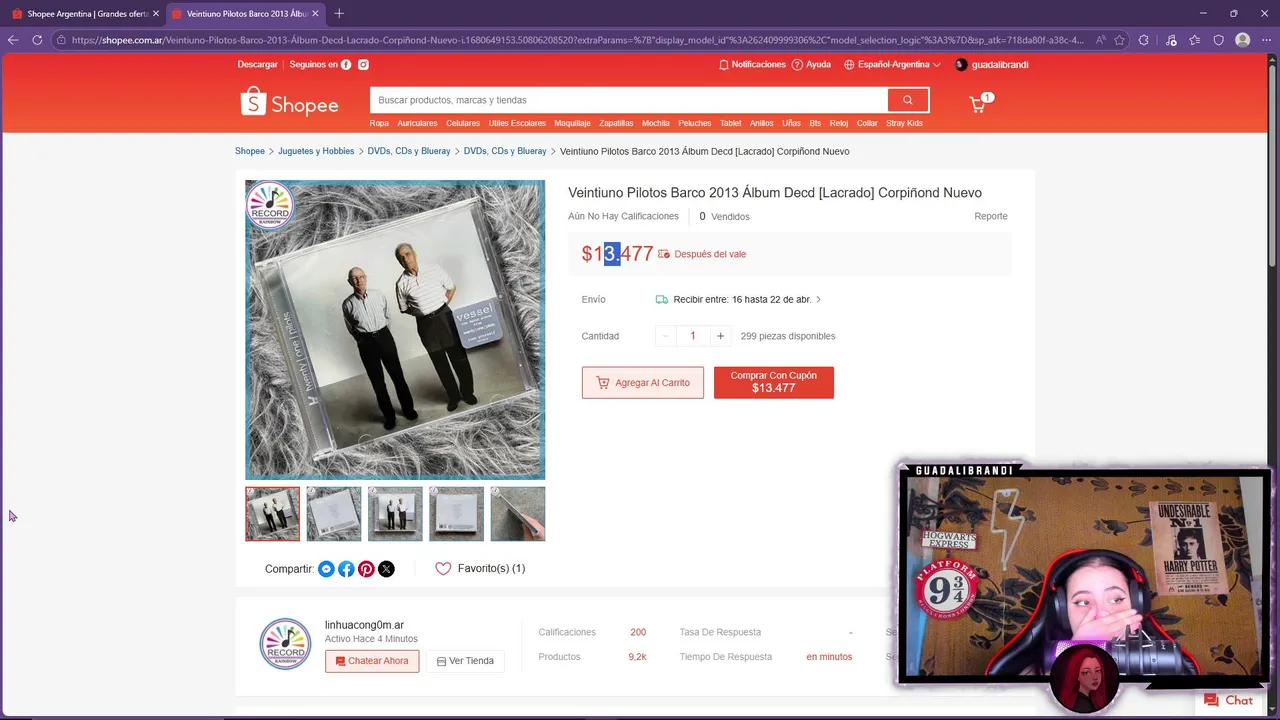Image resolution: width=1280 pixels, height=720 pixels.
Task: Click the Facebook icon beside Seguinos en
Action: pos(346,64)
